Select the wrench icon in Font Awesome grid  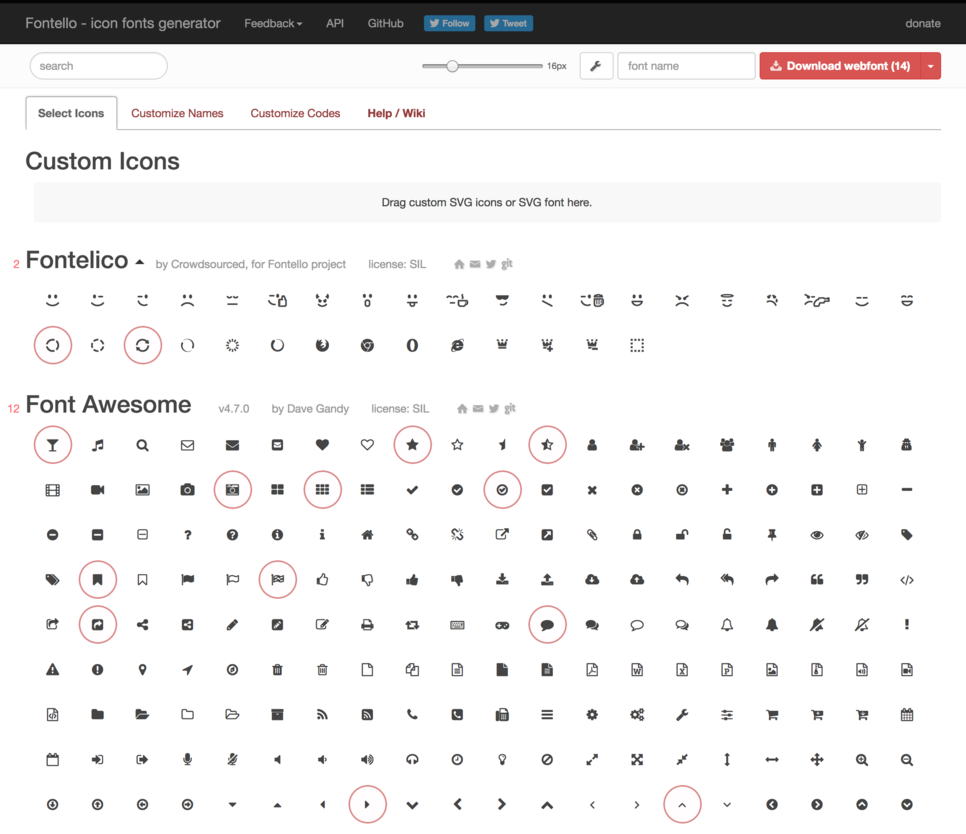click(682, 715)
